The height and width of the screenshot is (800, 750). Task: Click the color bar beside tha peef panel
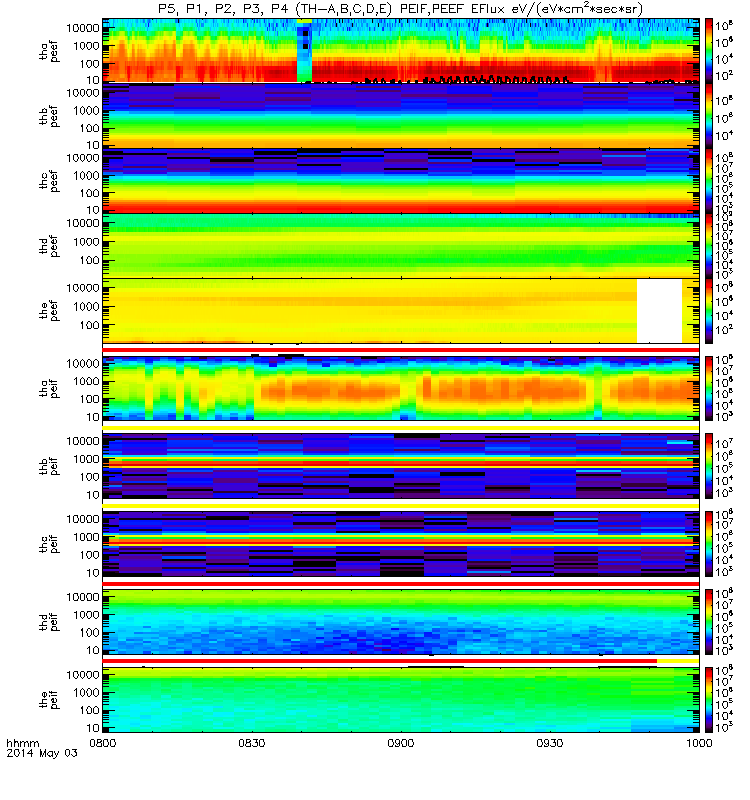point(709,51)
